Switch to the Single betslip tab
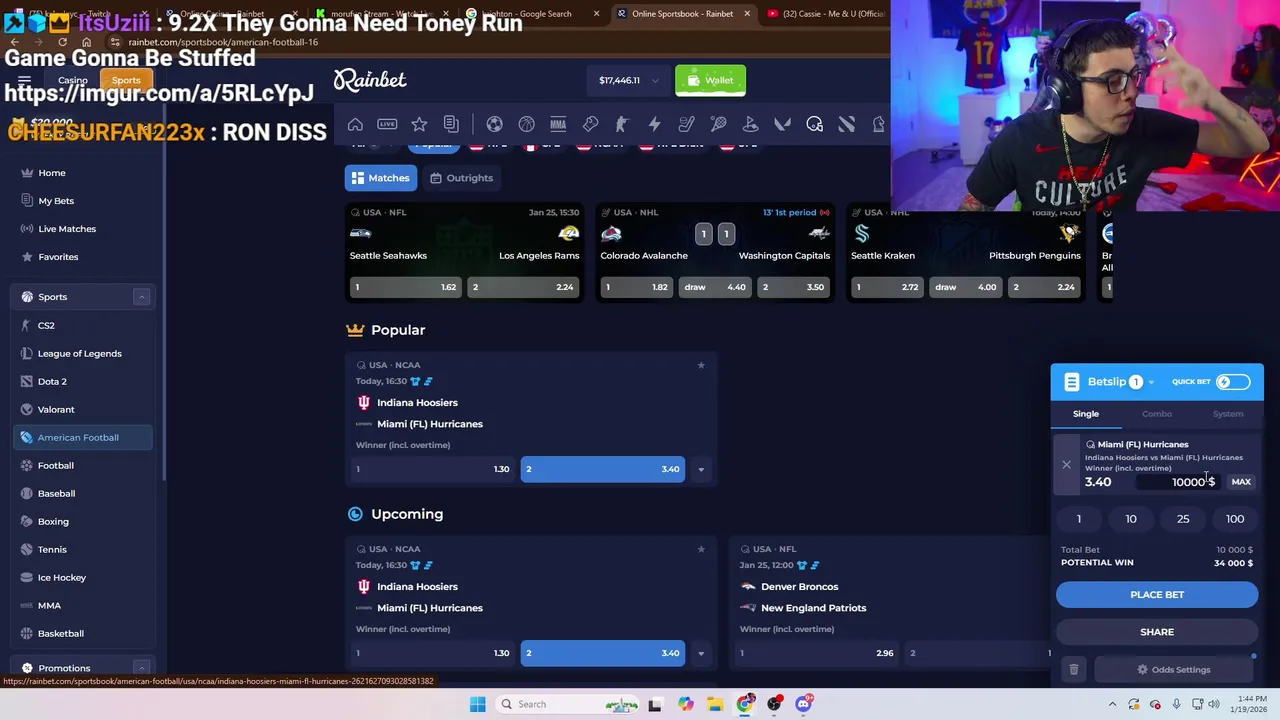The height and width of the screenshot is (720, 1280). click(x=1086, y=414)
